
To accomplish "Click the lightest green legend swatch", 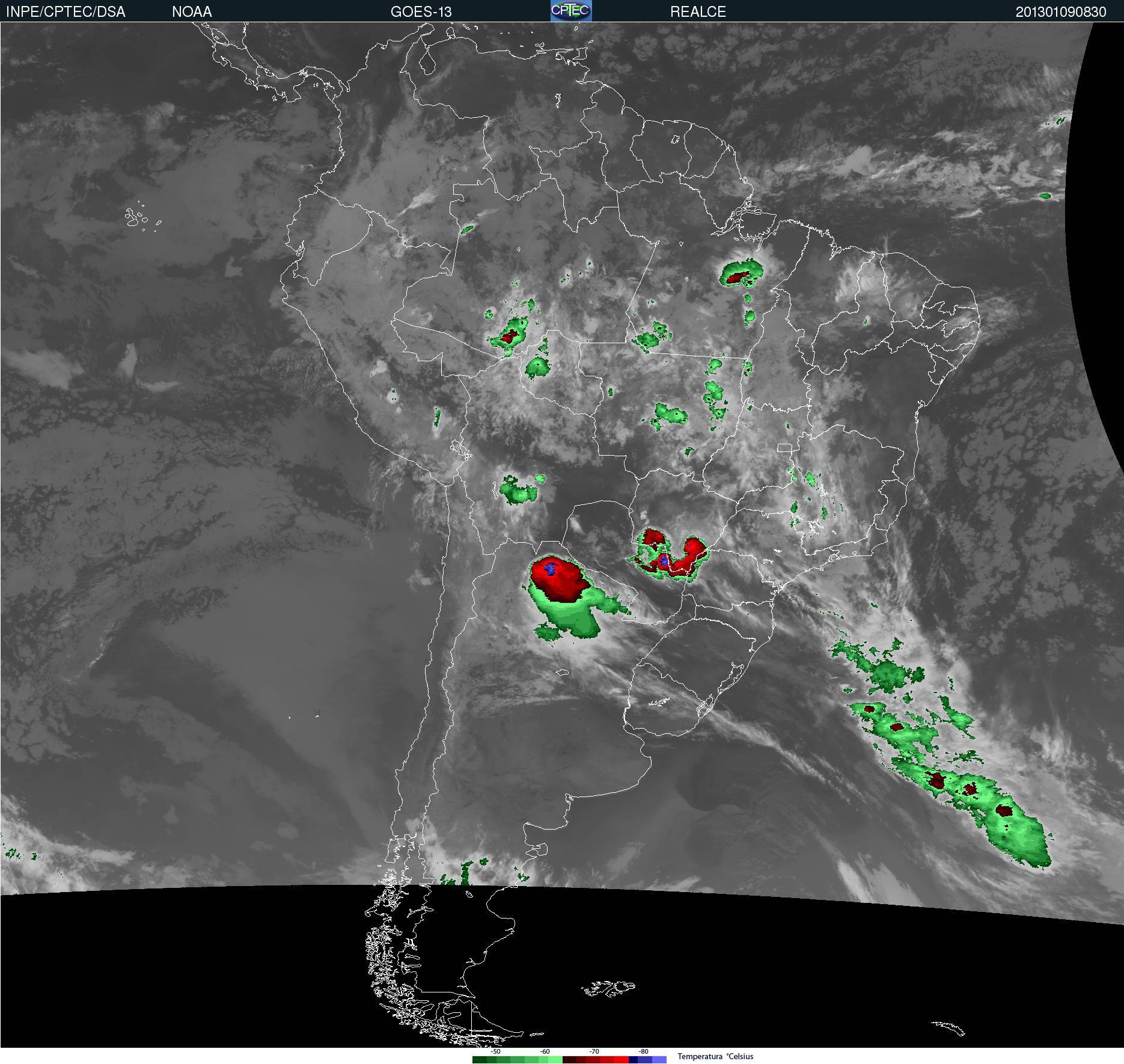I will [x=555, y=1060].
